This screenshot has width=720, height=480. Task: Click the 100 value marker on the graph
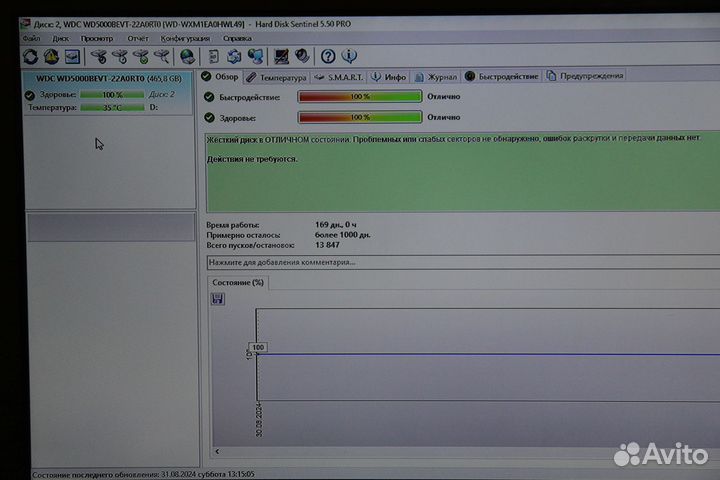(x=258, y=348)
